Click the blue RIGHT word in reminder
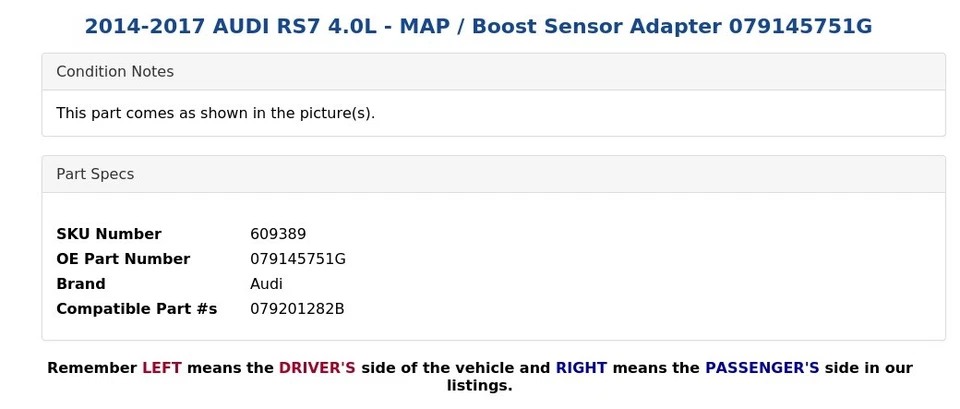Image resolution: width=960 pixels, height=409 pixels. tap(581, 368)
